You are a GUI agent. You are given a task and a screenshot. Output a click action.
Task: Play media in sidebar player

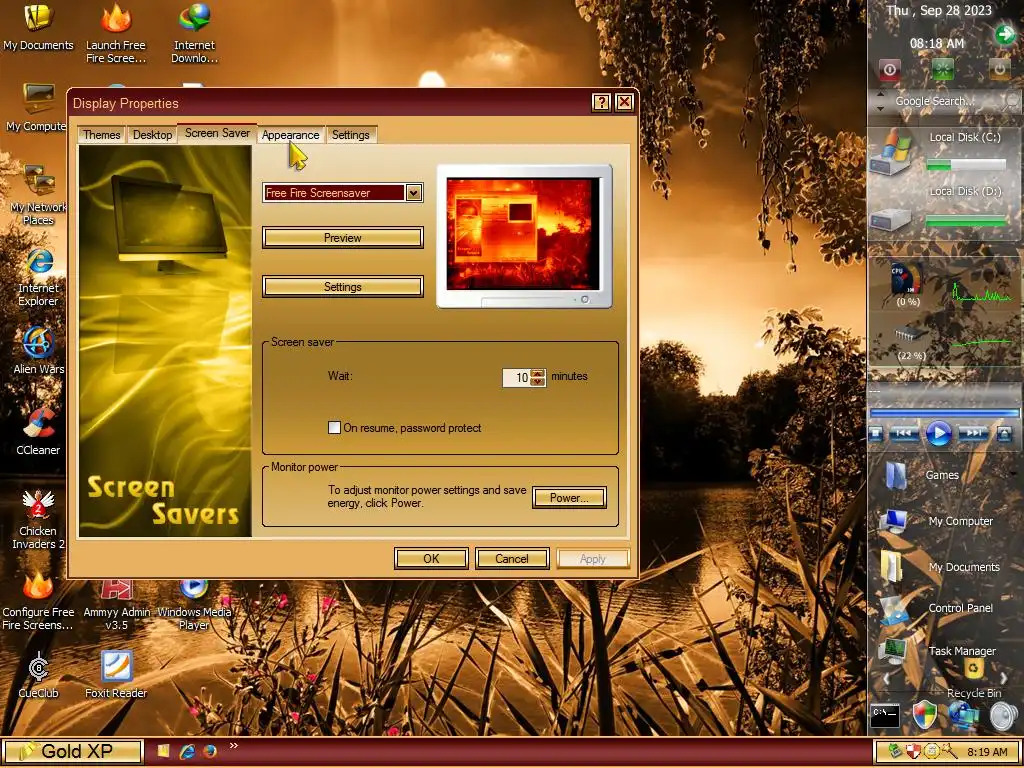click(x=939, y=434)
